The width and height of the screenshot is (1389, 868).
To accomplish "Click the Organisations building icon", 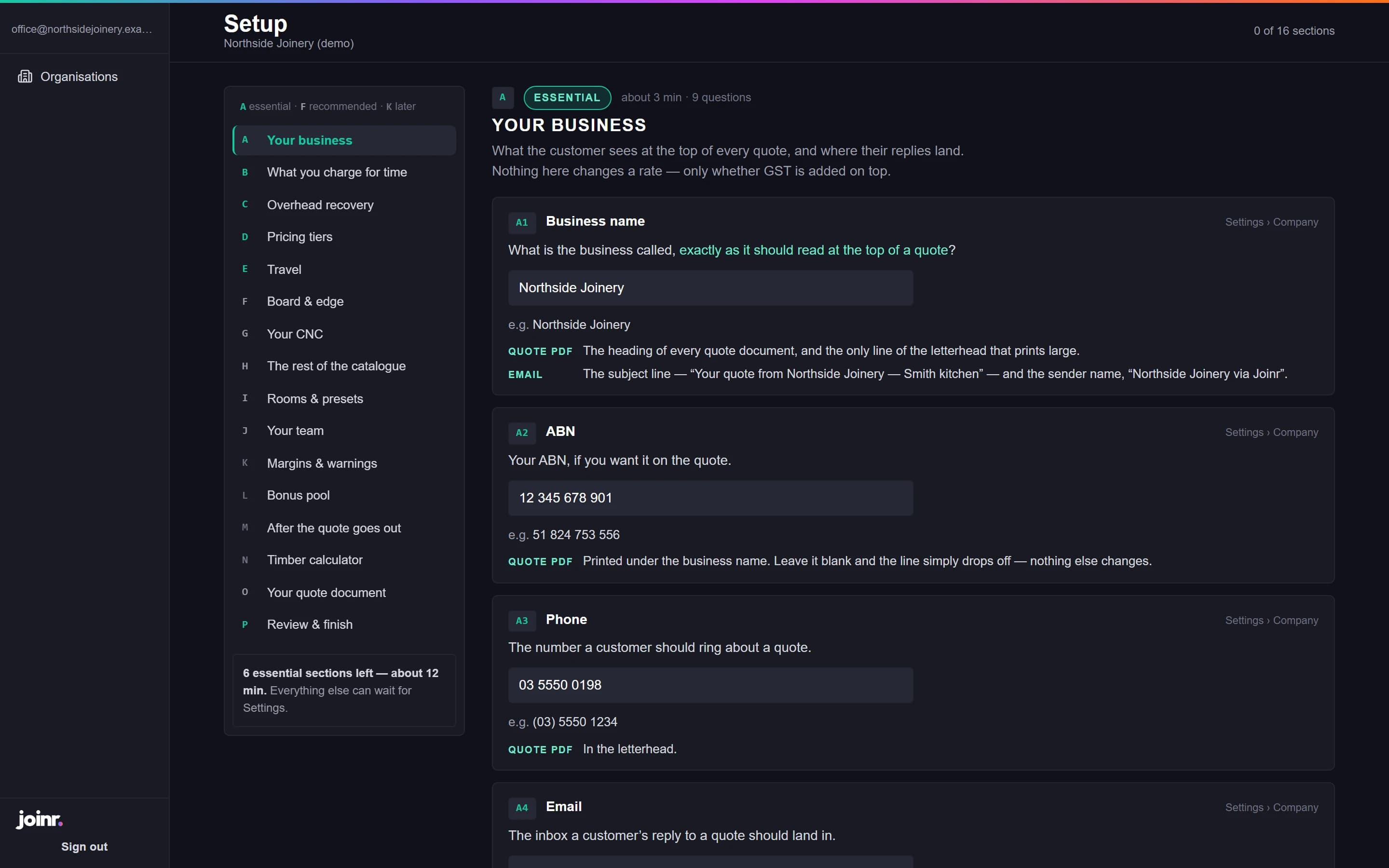I will pos(25,76).
